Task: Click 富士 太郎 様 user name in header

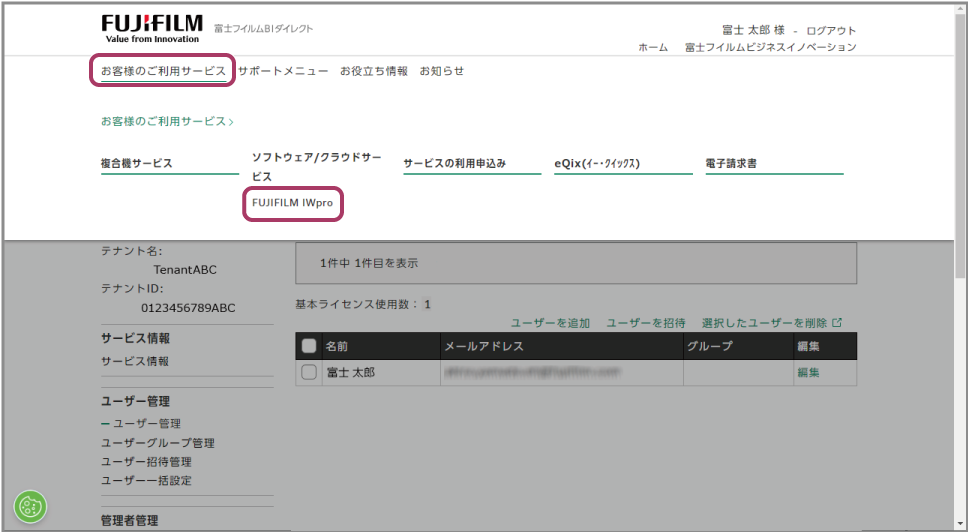Action: 753,30
